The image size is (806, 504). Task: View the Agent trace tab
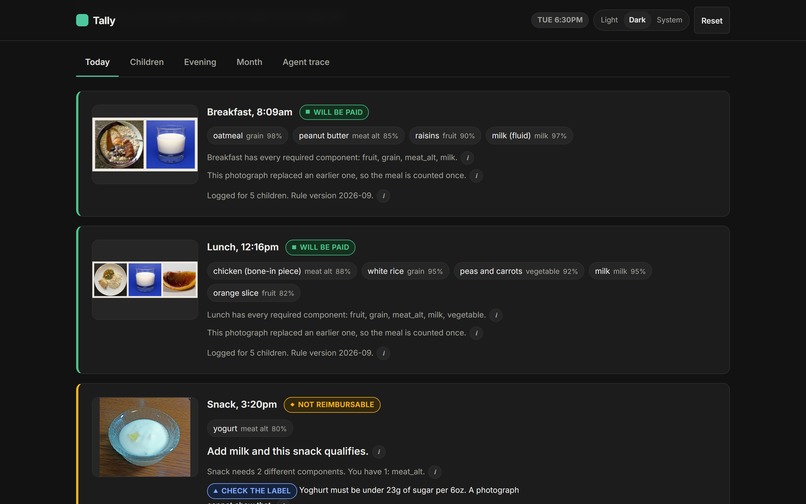[306, 62]
